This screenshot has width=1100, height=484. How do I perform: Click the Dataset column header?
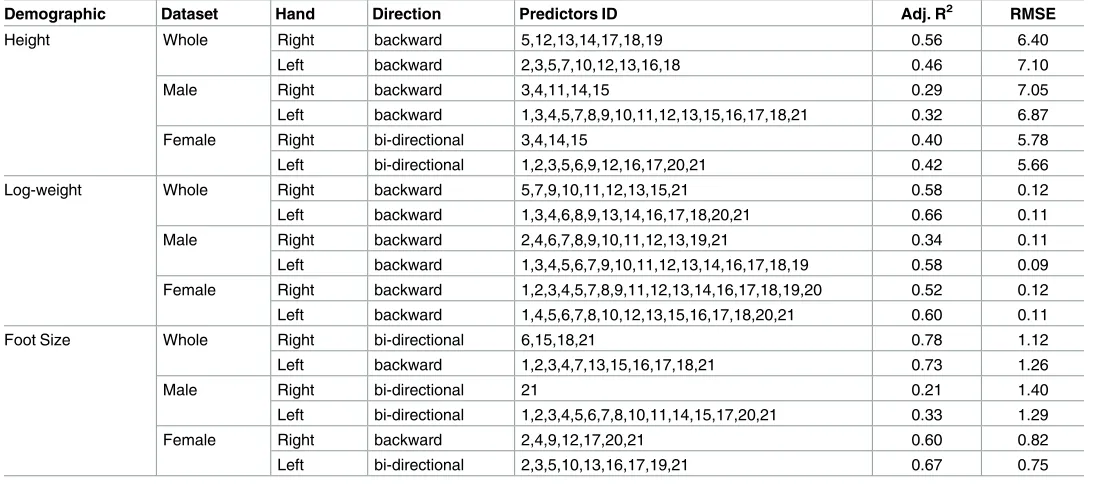click(x=189, y=14)
